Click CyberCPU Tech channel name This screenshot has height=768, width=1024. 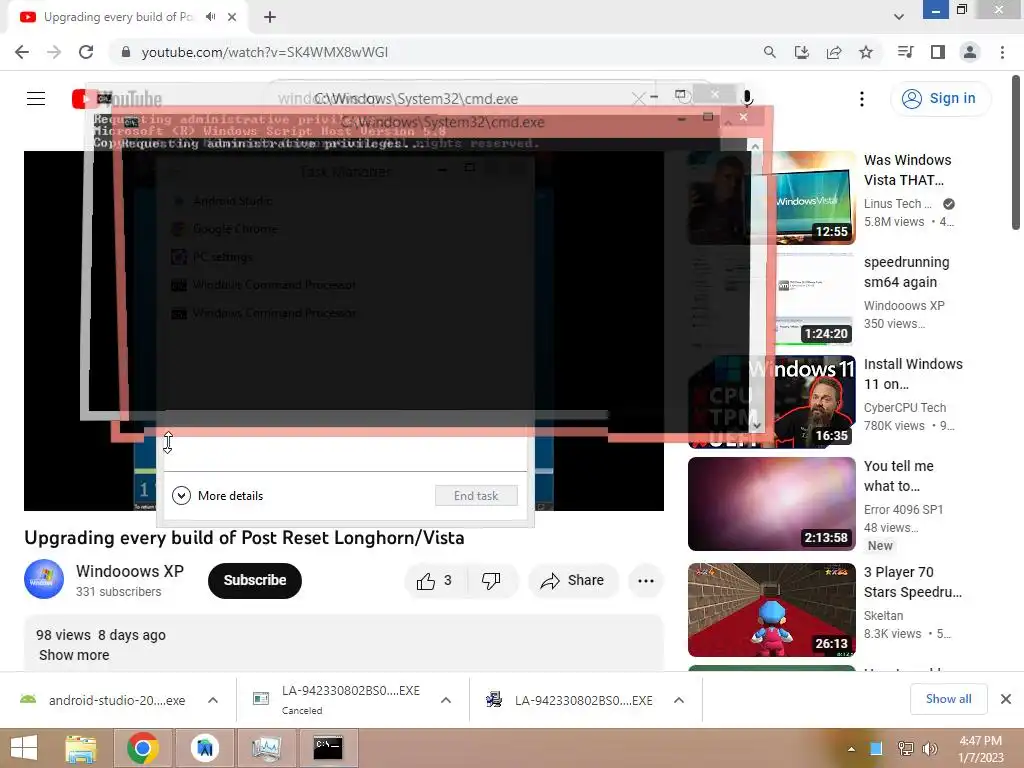[x=904, y=408]
